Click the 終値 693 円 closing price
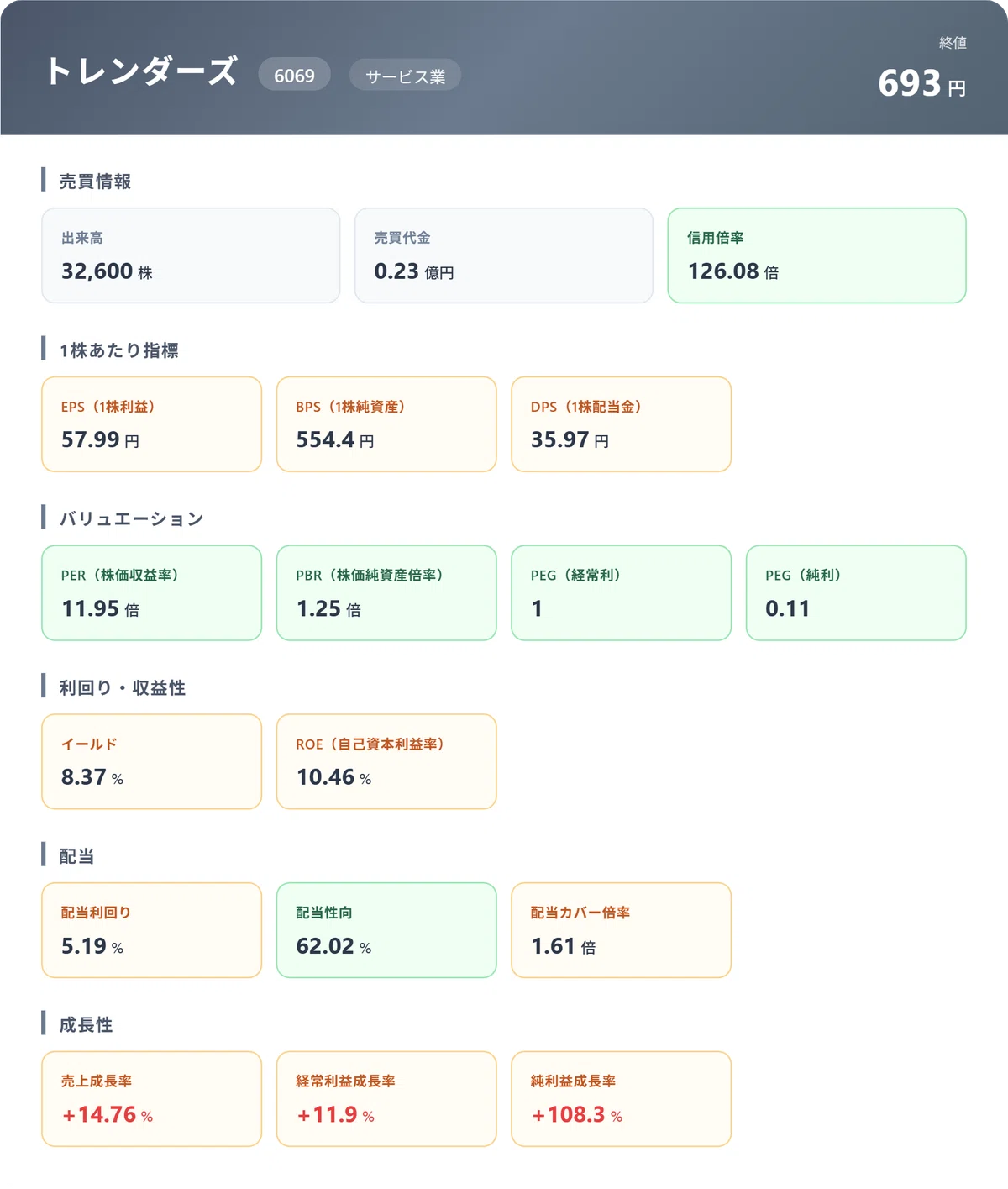This screenshot has height=1189, width=1008. pyautogui.click(x=922, y=69)
